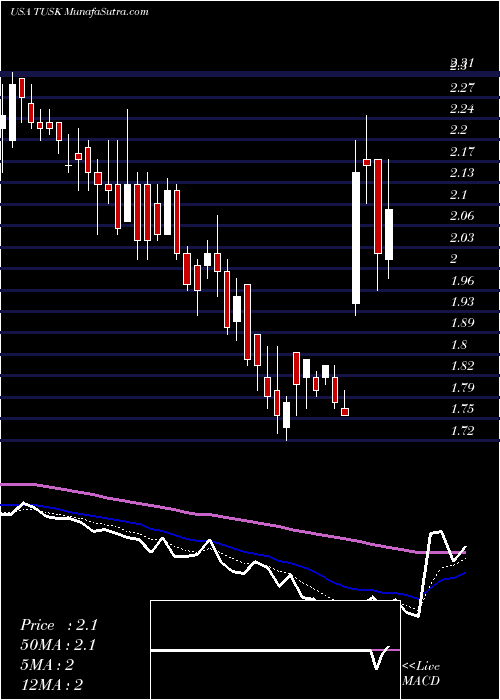Click the 'Price : 2.1' legend entry
This screenshot has width=500, height=700.
click(x=58, y=625)
